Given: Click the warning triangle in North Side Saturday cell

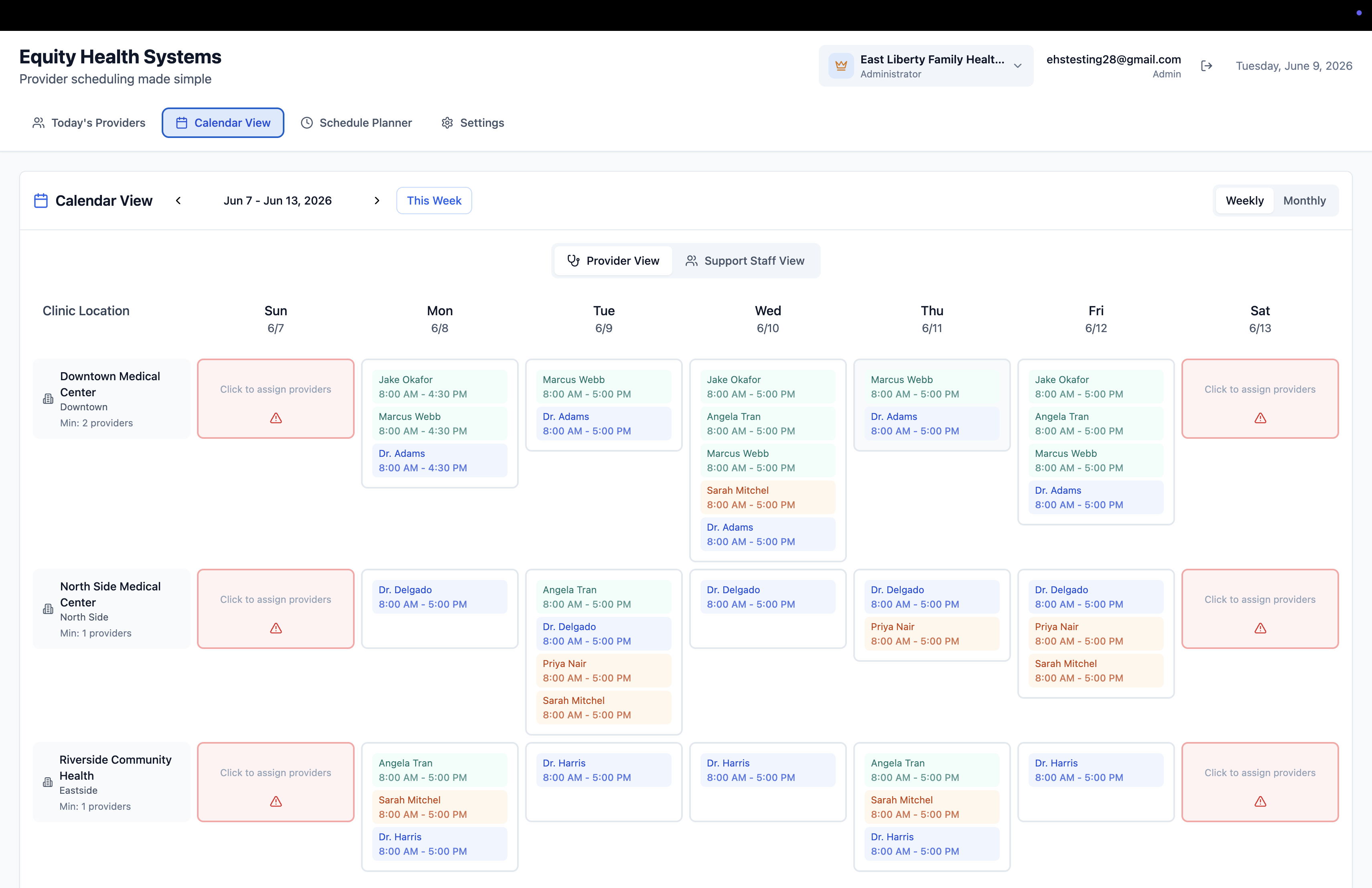Looking at the screenshot, I should [1260, 628].
